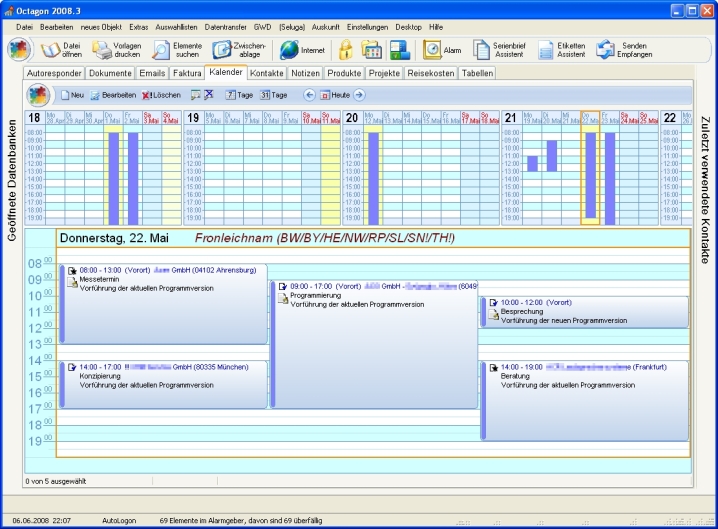Expand the Geöffnete Datenbanken side panel
Screen dimensions: 718x529
pos(12,180)
